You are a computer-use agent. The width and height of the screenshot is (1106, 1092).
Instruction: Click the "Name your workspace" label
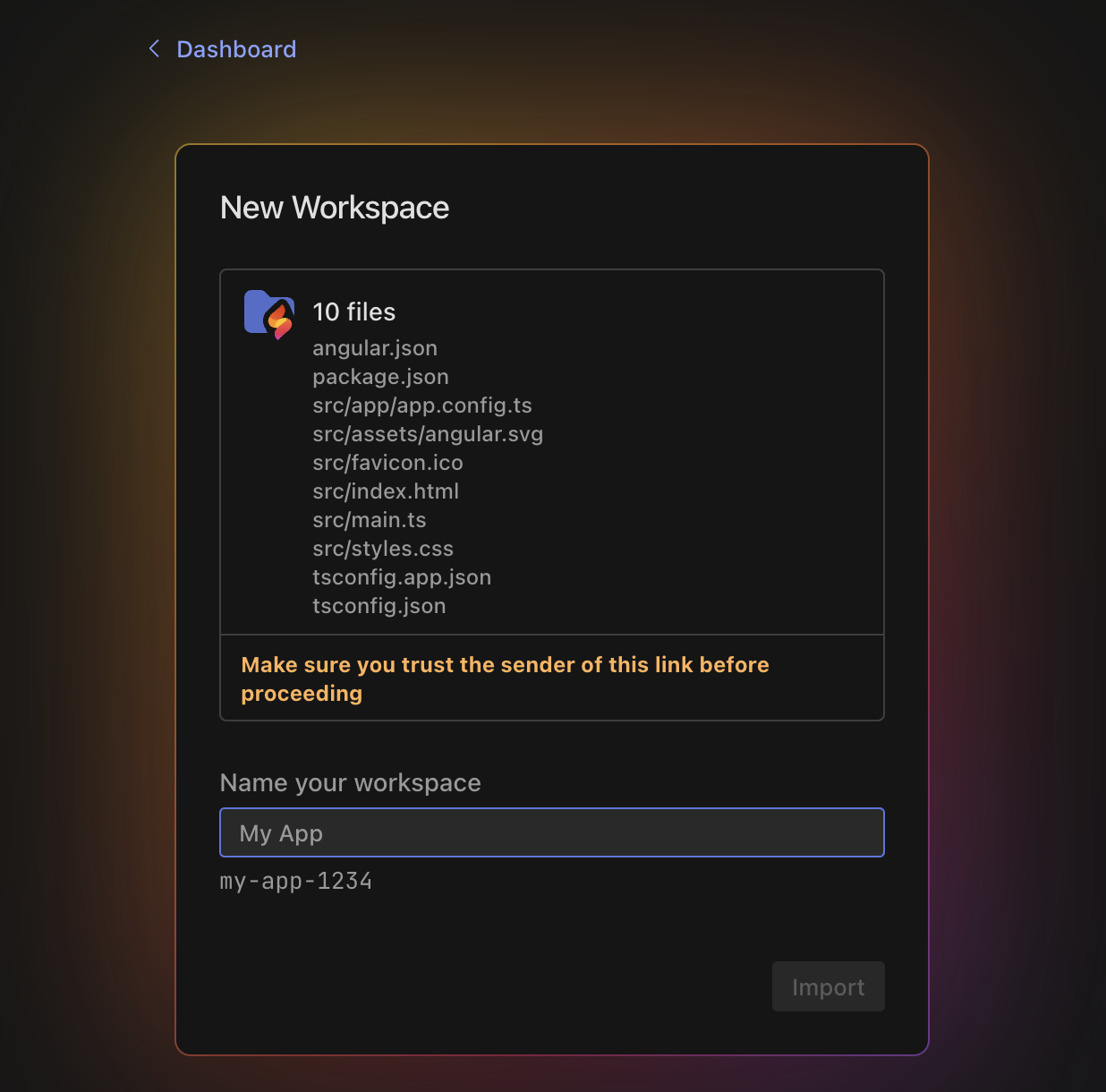(x=350, y=782)
